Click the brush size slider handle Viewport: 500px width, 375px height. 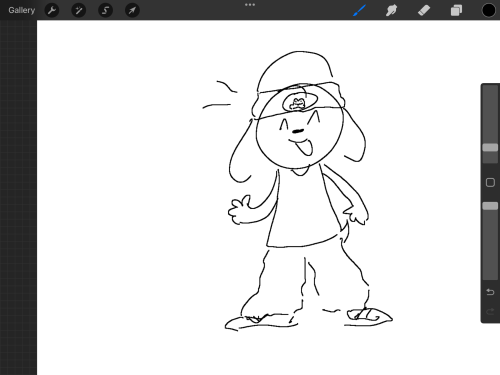(x=490, y=147)
